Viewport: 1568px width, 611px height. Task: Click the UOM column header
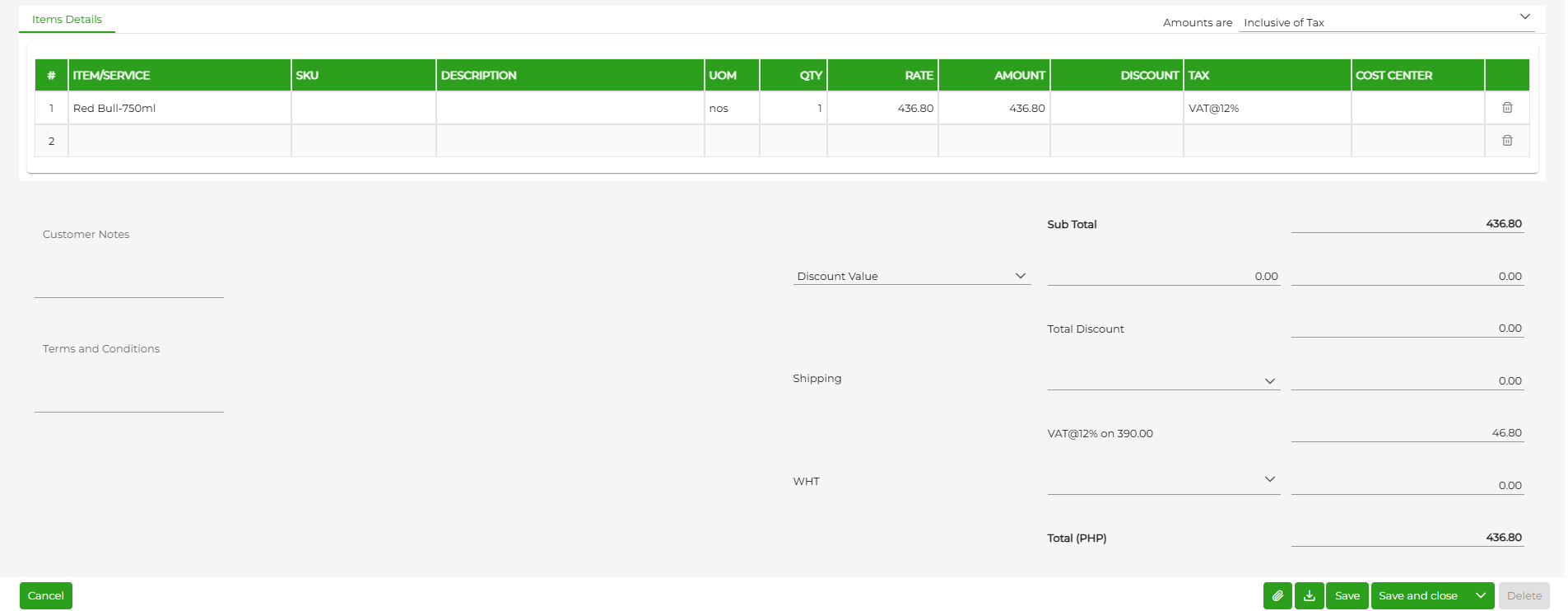click(732, 75)
